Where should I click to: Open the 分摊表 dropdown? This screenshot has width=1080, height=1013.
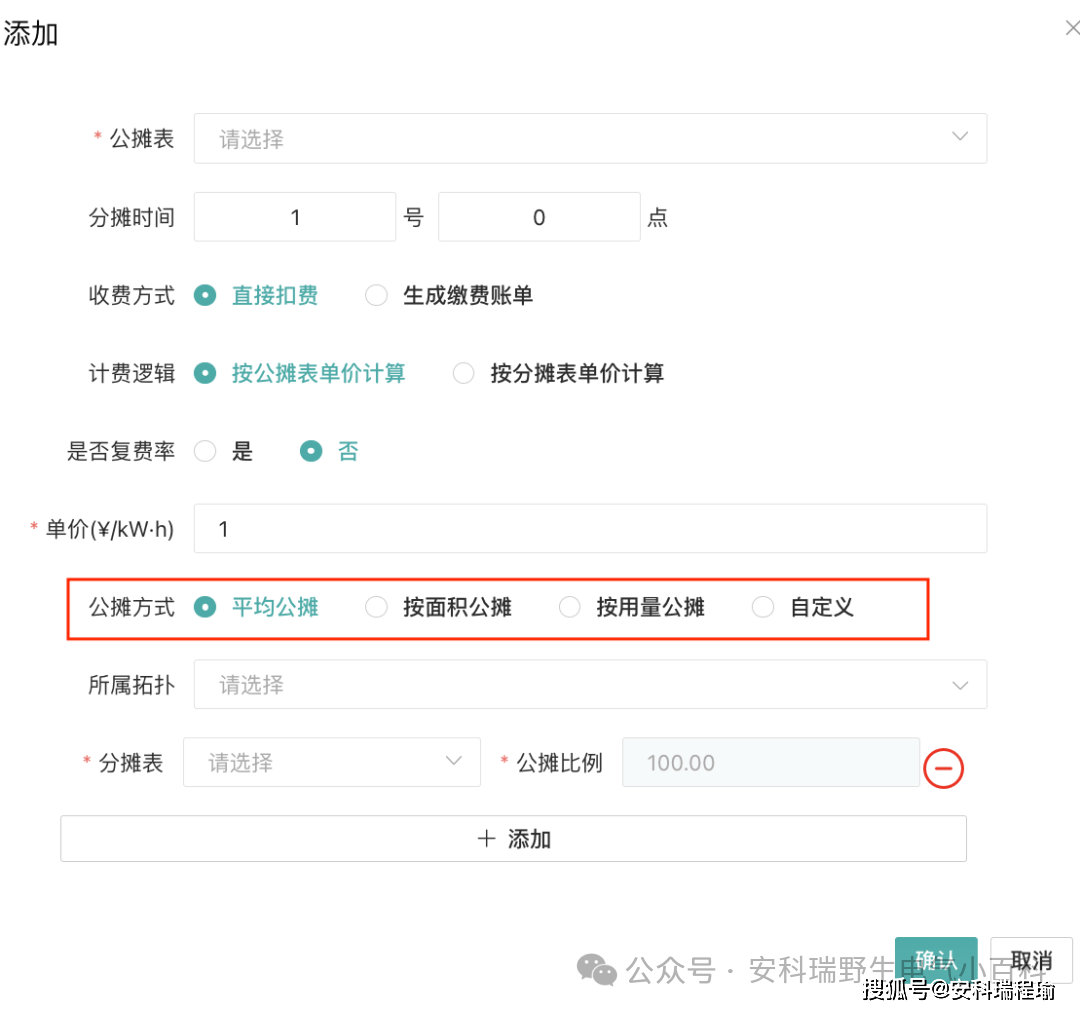(x=332, y=762)
